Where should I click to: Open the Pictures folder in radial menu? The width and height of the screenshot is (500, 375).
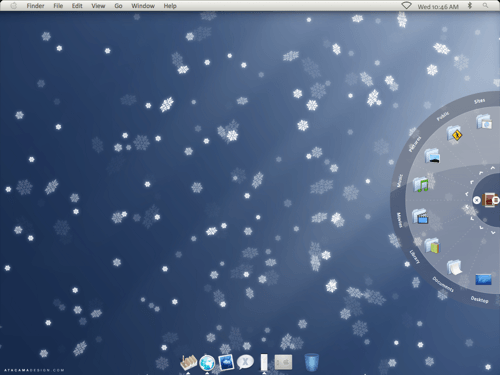click(x=432, y=156)
